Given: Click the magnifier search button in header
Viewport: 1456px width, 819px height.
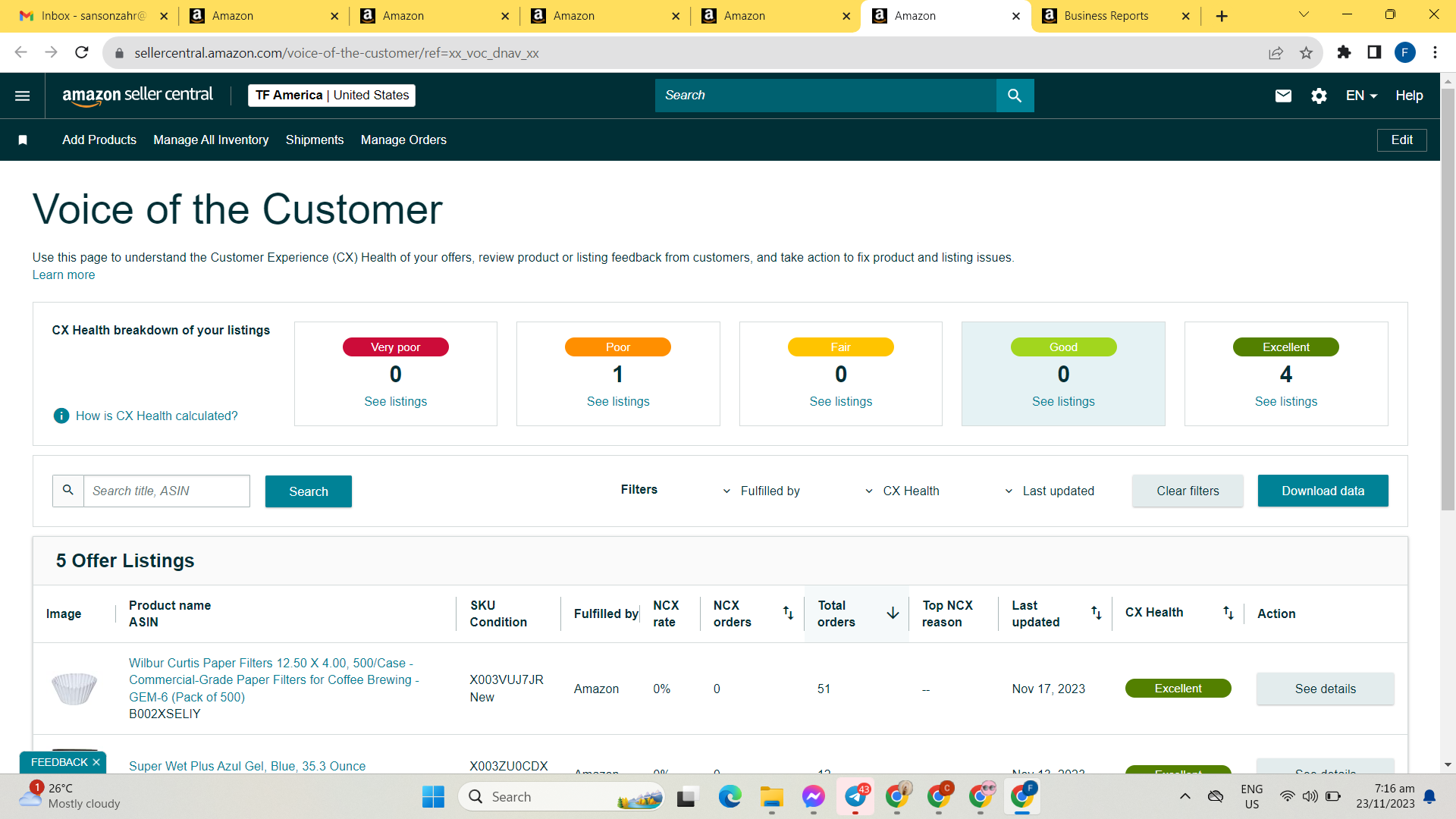Looking at the screenshot, I should click(1015, 96).
